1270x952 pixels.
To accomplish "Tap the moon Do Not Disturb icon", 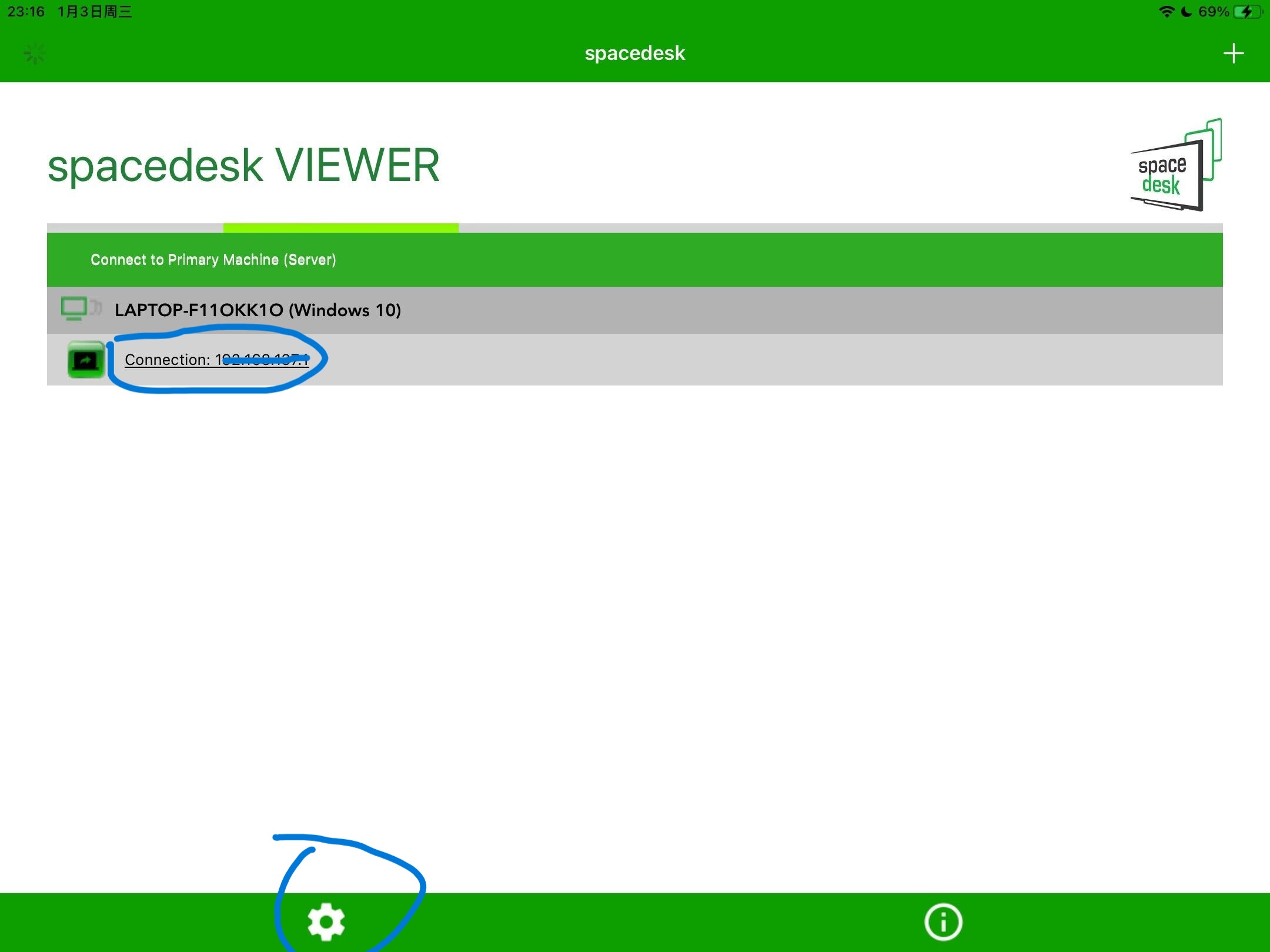I will tap(1187, 12).
